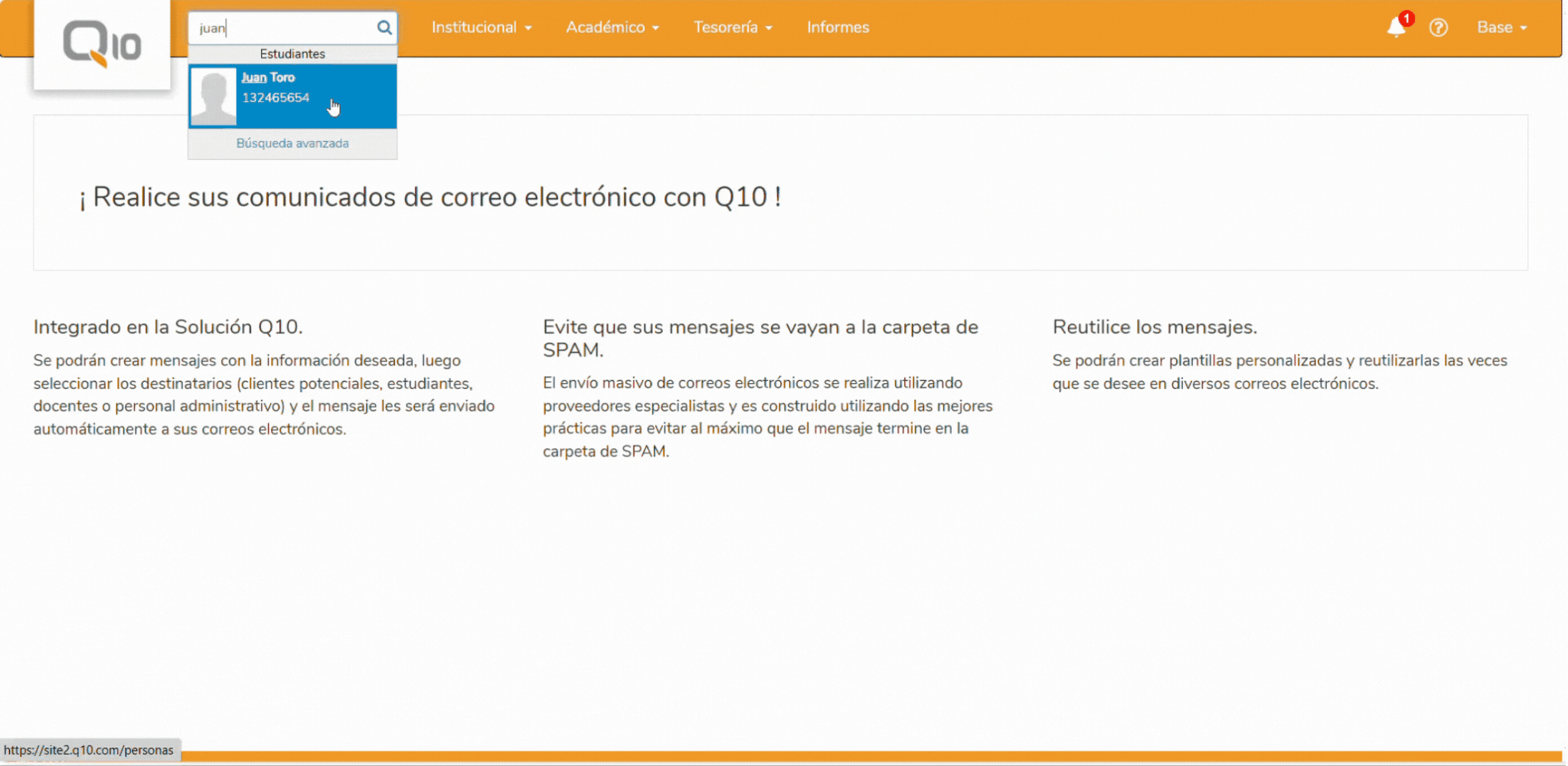The image size is (1568, 766).
Task: Click the highlighted student ID 132465654
Action: point(276,97)
